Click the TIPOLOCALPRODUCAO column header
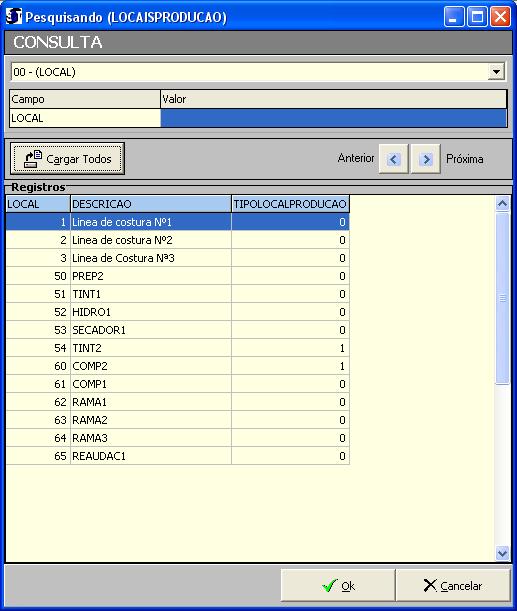Screen dimensions: 517x611 [x=290, y=204]
